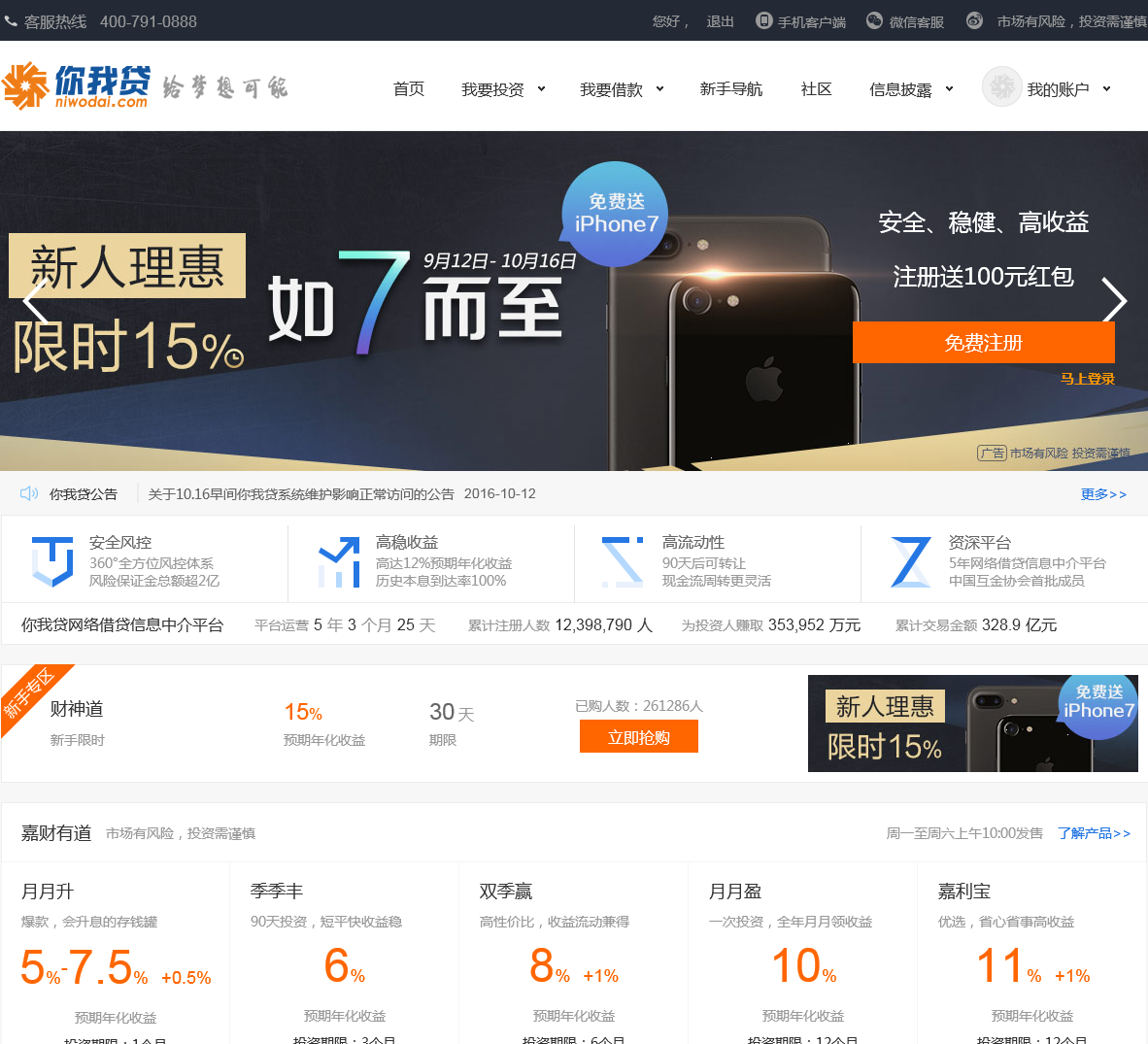Click the 手机客户端 link text
1148x1044 pixels.
tap(811, 22)
